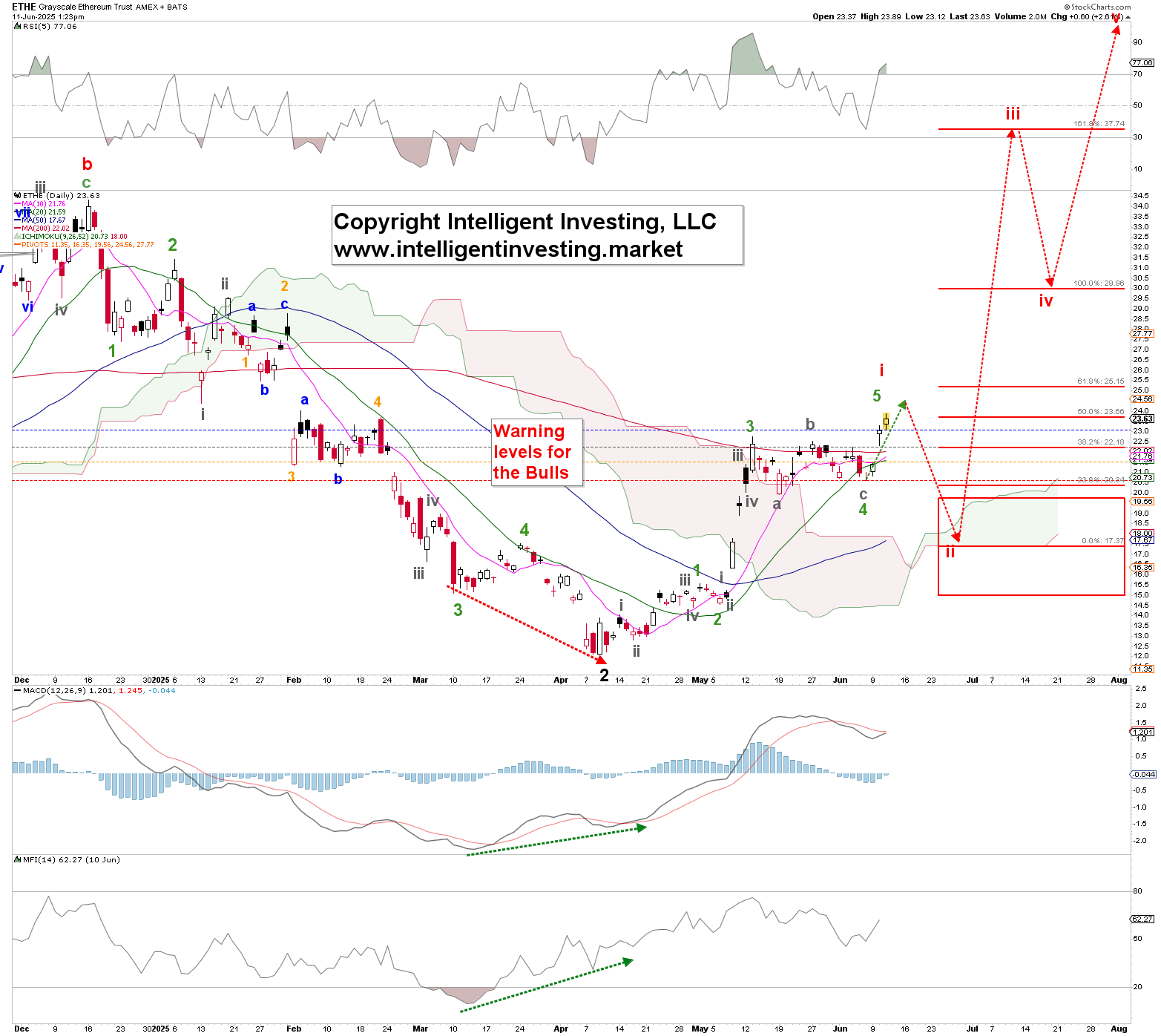Click the black 23.63 last-price axis tag
This screenshot has height=1036, width=1161.
tap(1143, 419)
